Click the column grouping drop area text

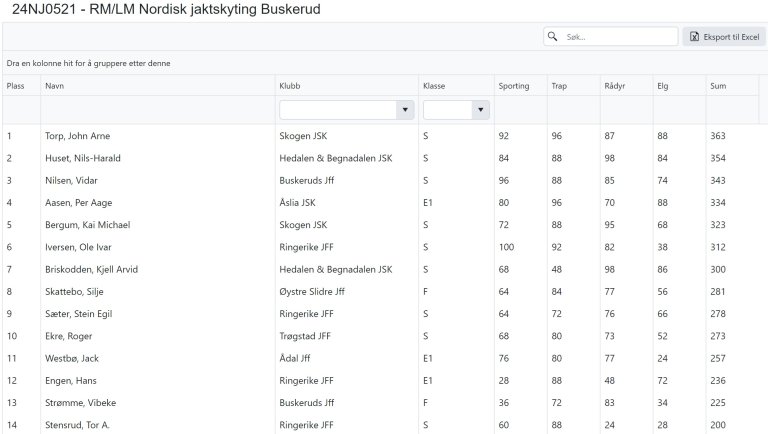88,63
